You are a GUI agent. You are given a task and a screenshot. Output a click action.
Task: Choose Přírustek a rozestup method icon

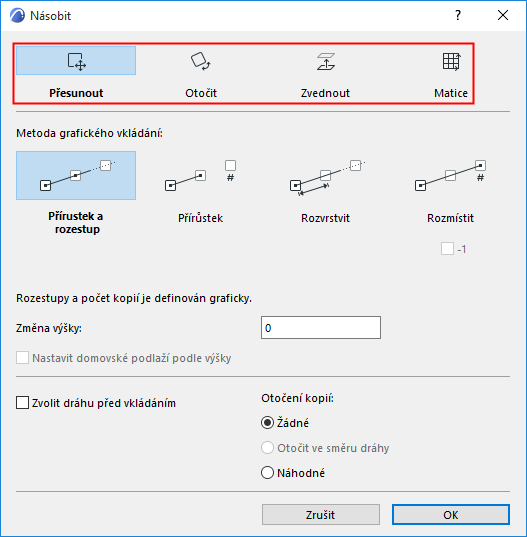[76, 175]
